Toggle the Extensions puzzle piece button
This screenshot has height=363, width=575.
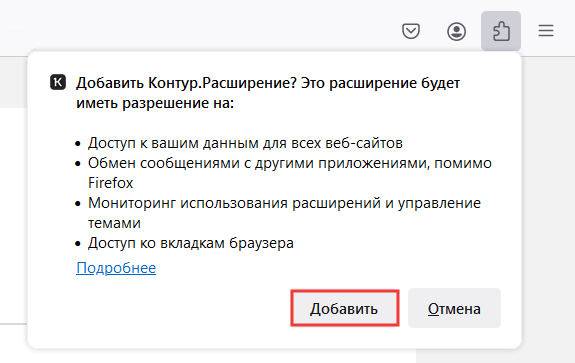pyautogui.click(x=501, y=31)
